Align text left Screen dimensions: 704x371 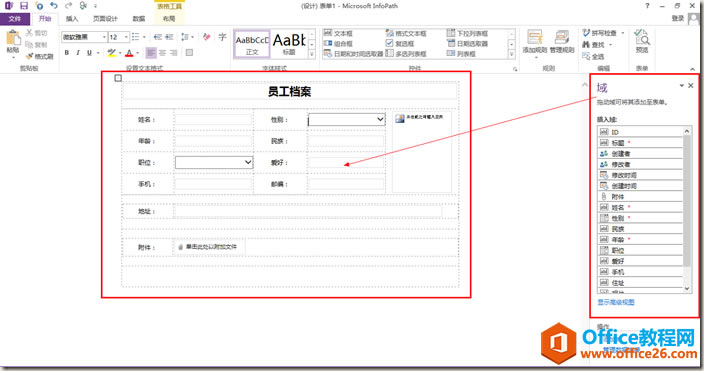tap(151, 53)
